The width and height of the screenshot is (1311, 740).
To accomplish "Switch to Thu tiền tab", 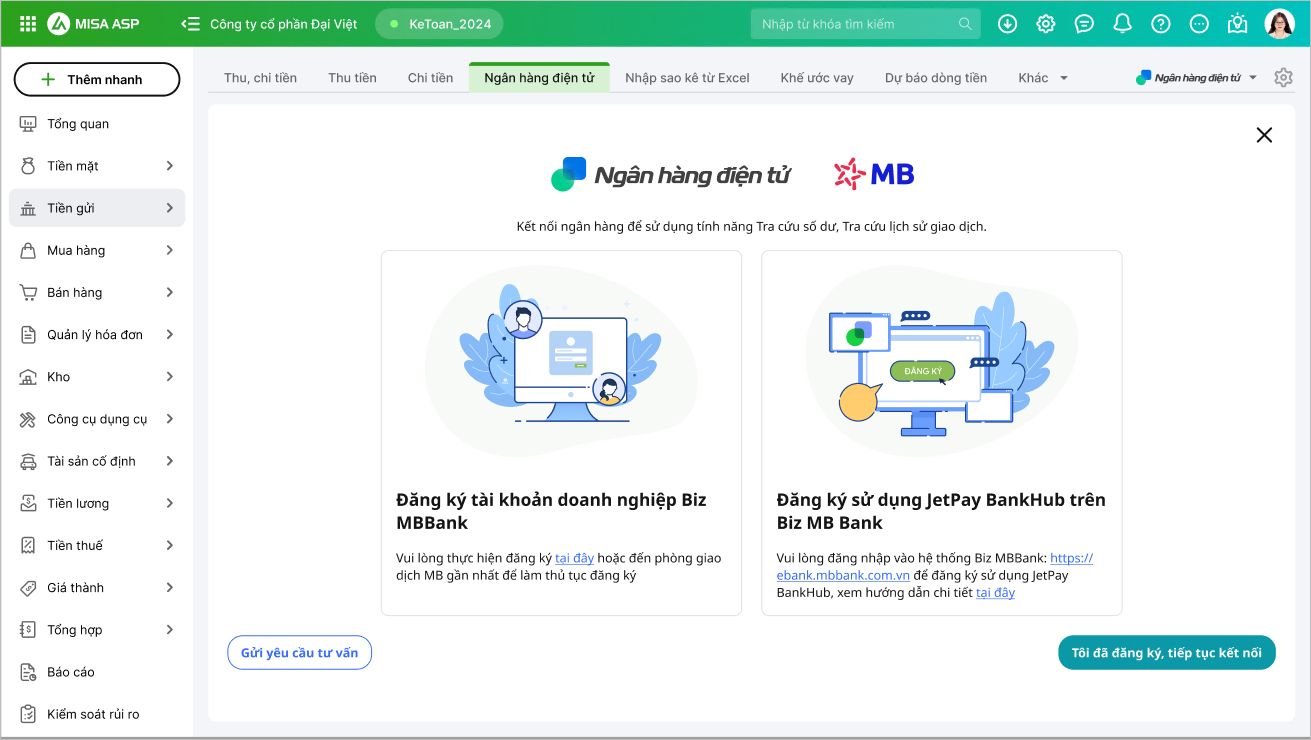I will (352, 78).
